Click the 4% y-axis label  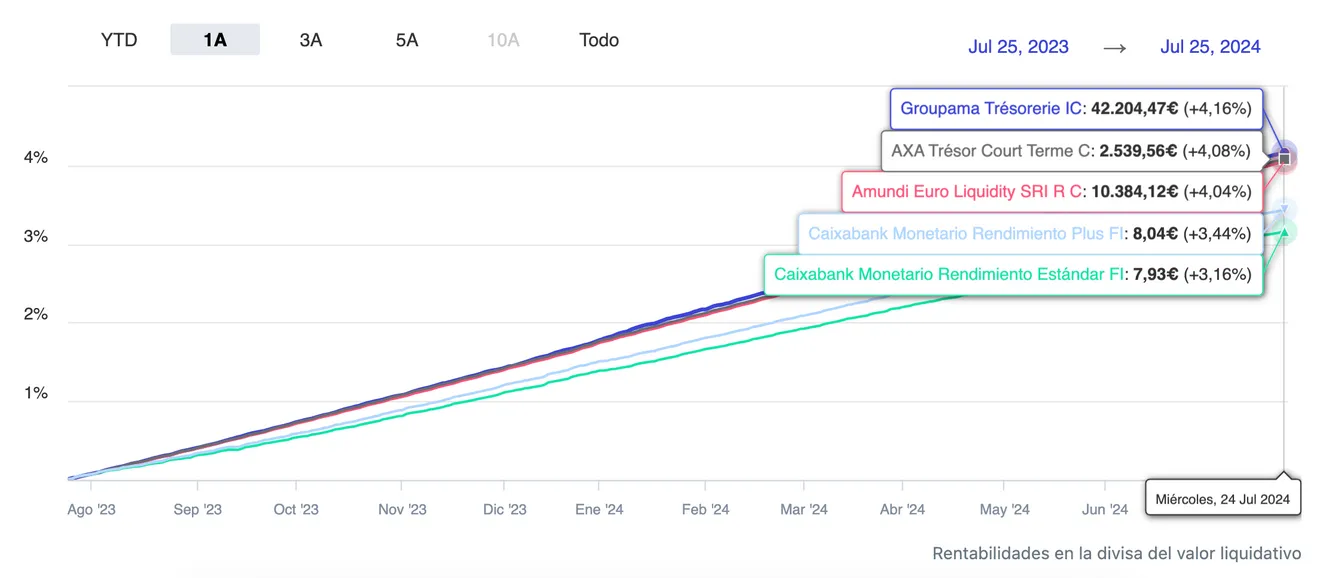point(36,158)
